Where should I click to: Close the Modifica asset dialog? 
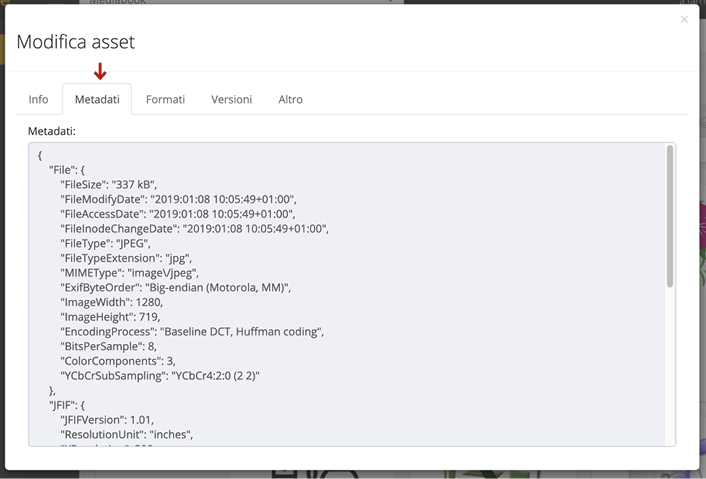(x=684, y=20)
